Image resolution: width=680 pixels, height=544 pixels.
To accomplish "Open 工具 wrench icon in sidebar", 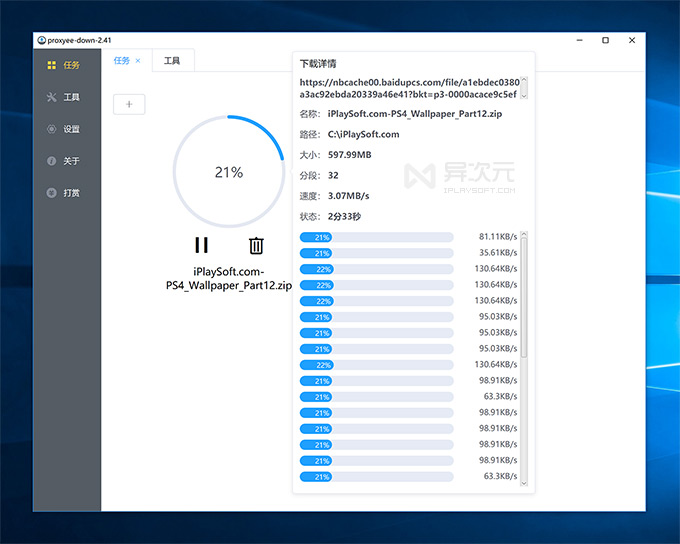I will point(51,97).
